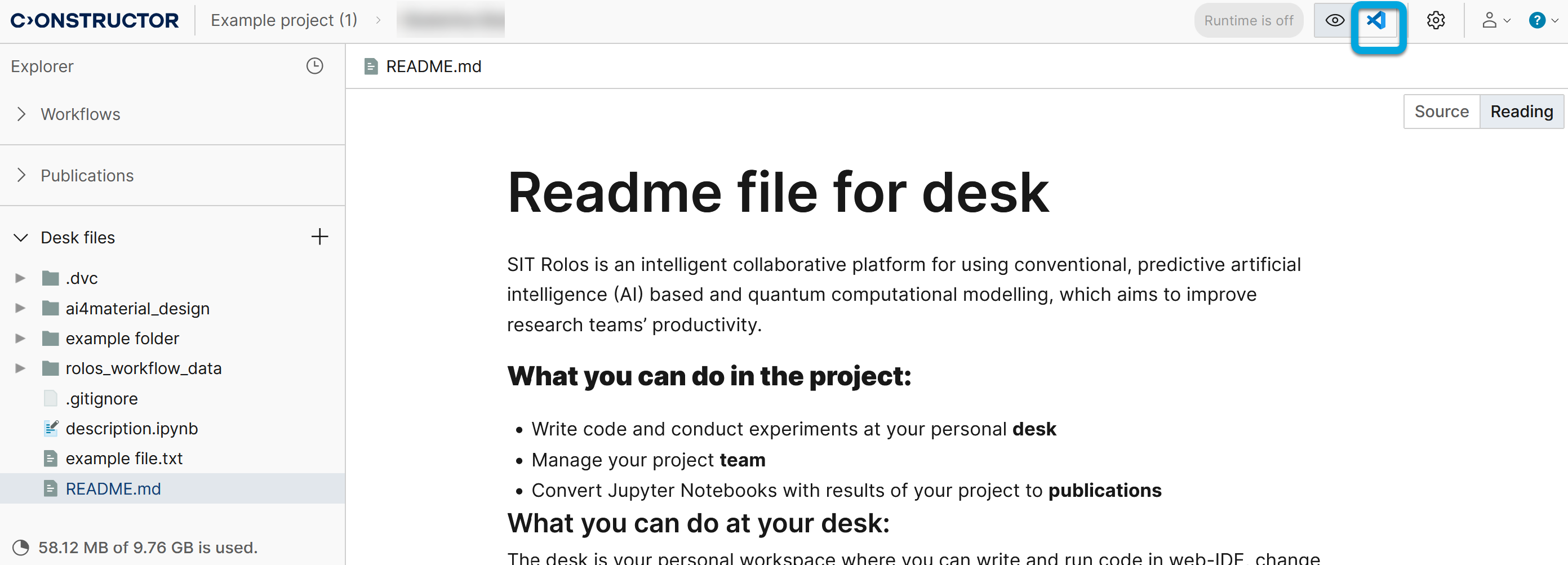Click the storage usage pie icon

21,548
